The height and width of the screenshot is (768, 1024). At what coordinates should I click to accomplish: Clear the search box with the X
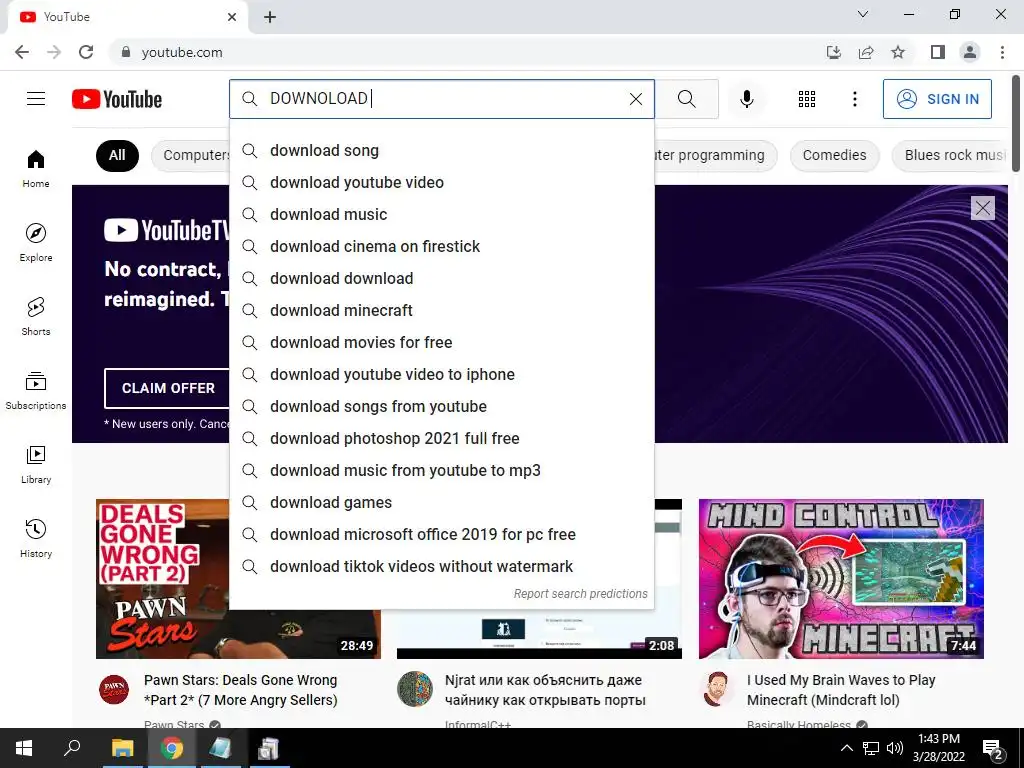point(635,99)
